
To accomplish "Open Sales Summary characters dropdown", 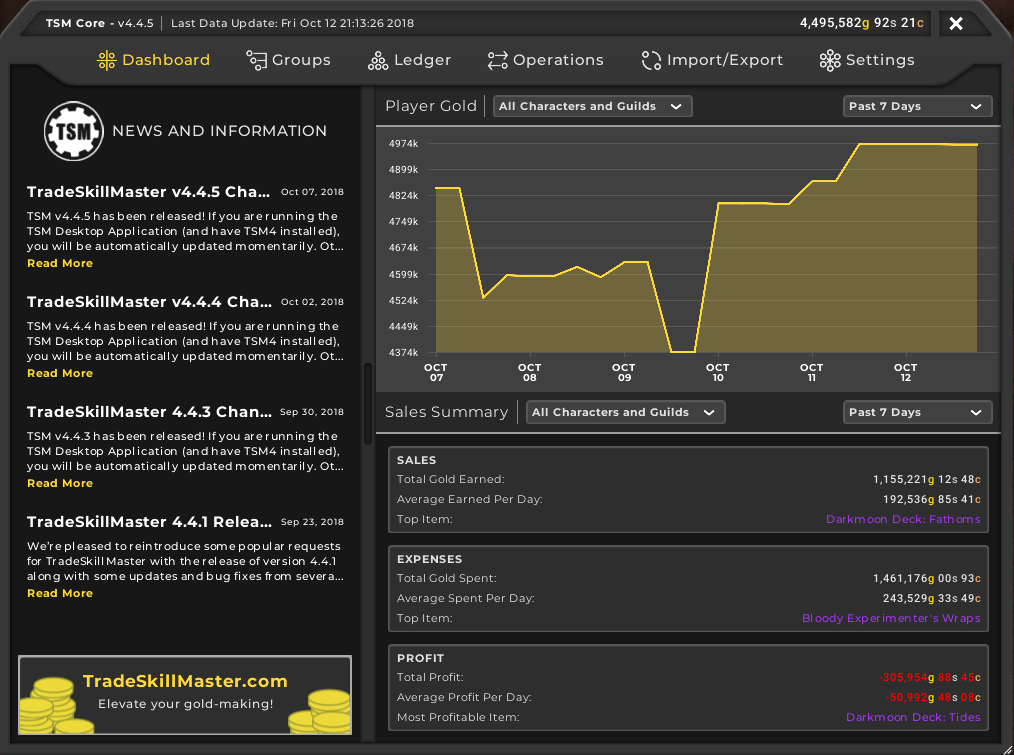I will coord(625,412).
